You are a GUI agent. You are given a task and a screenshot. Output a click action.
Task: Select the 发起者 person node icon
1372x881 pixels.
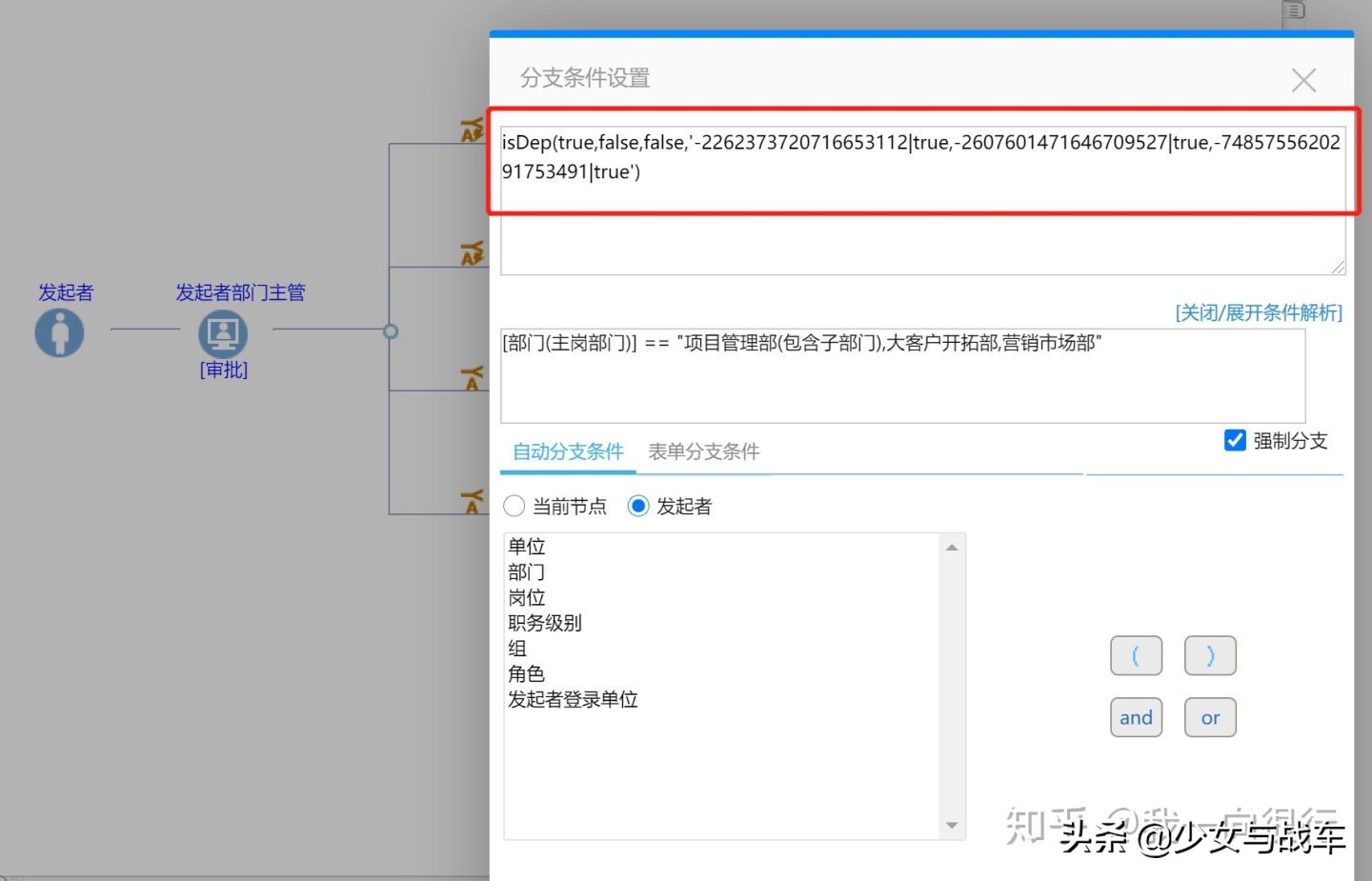tap(59, 332)
